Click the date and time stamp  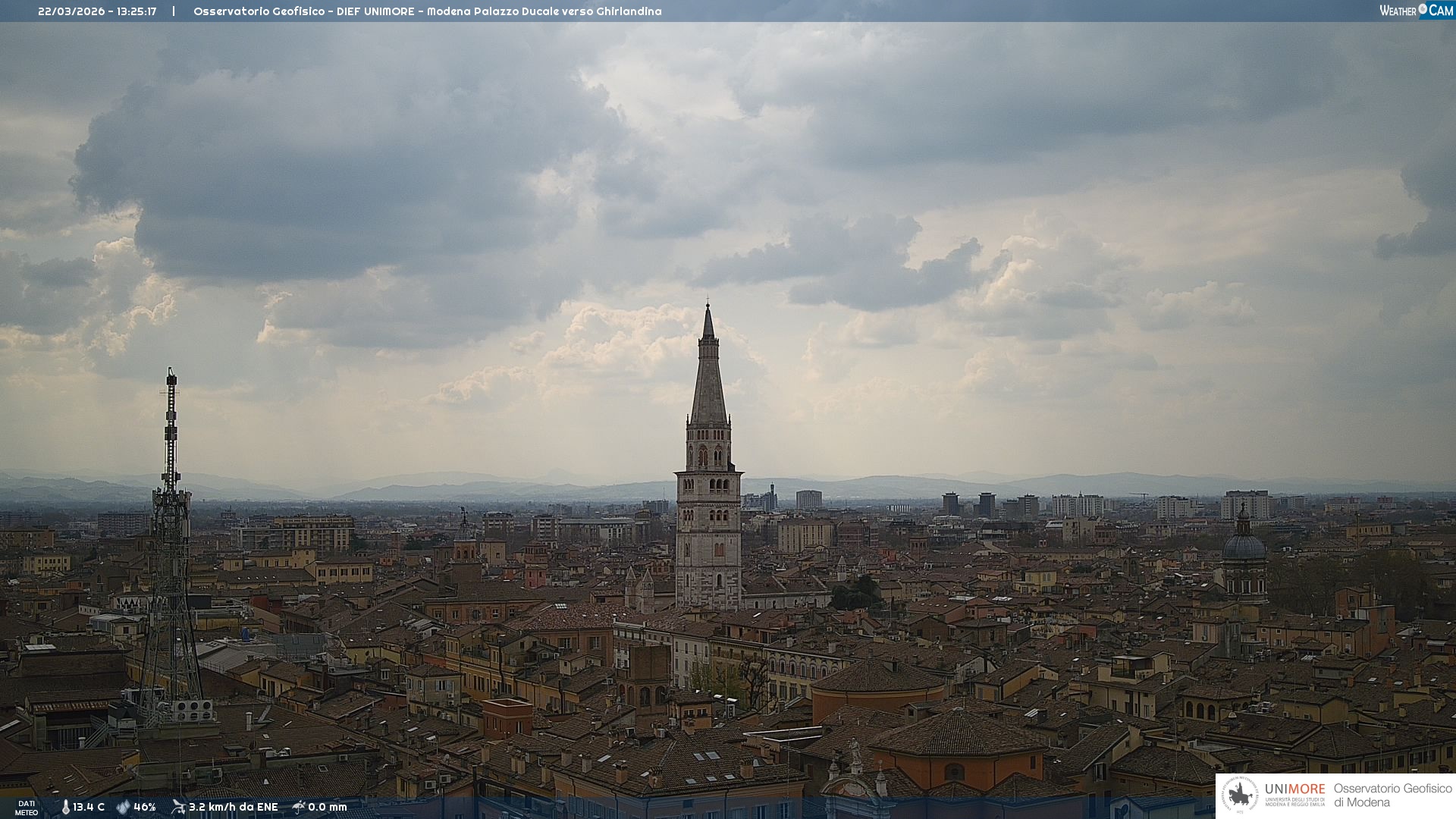(x=97, y=11)
